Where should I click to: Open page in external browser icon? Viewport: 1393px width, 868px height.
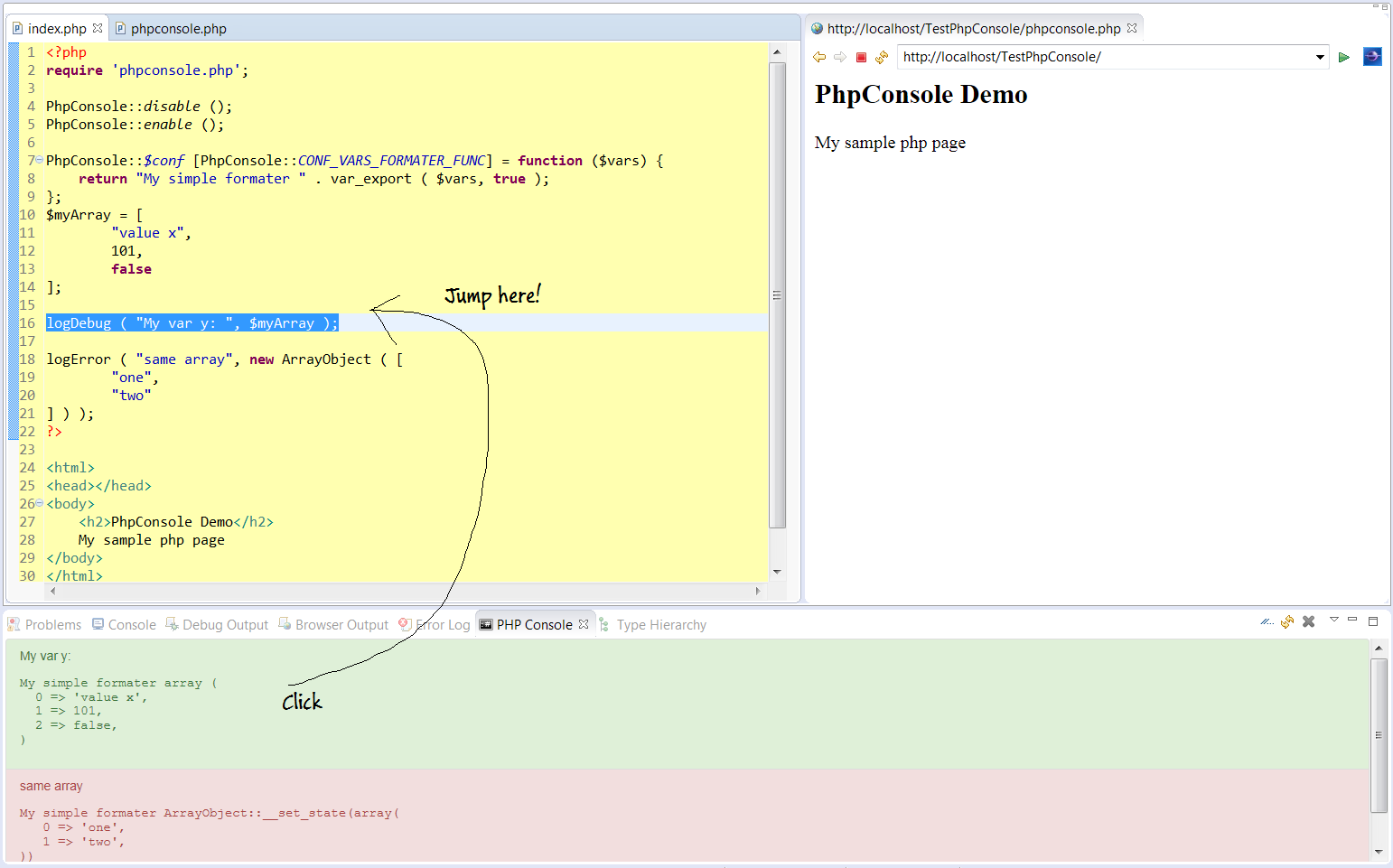coord(1372,57)
